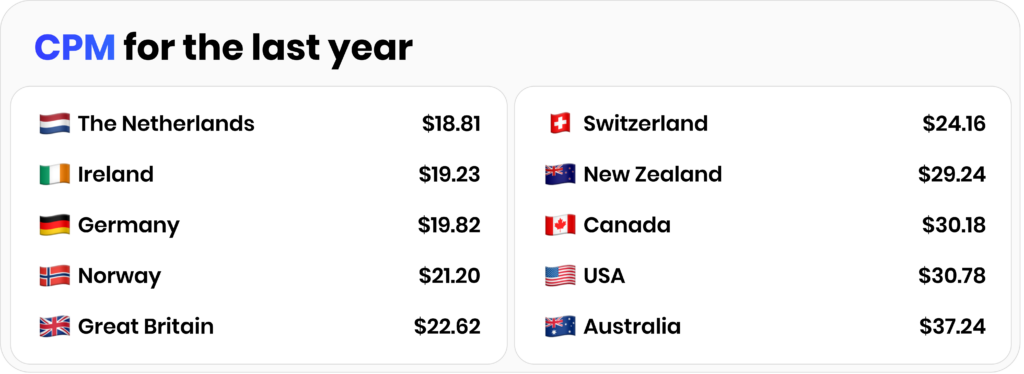1024x374 pixels.
Task: Click the Great Britain flag icon
Action: pyautogui.click(x=54, y=326)
